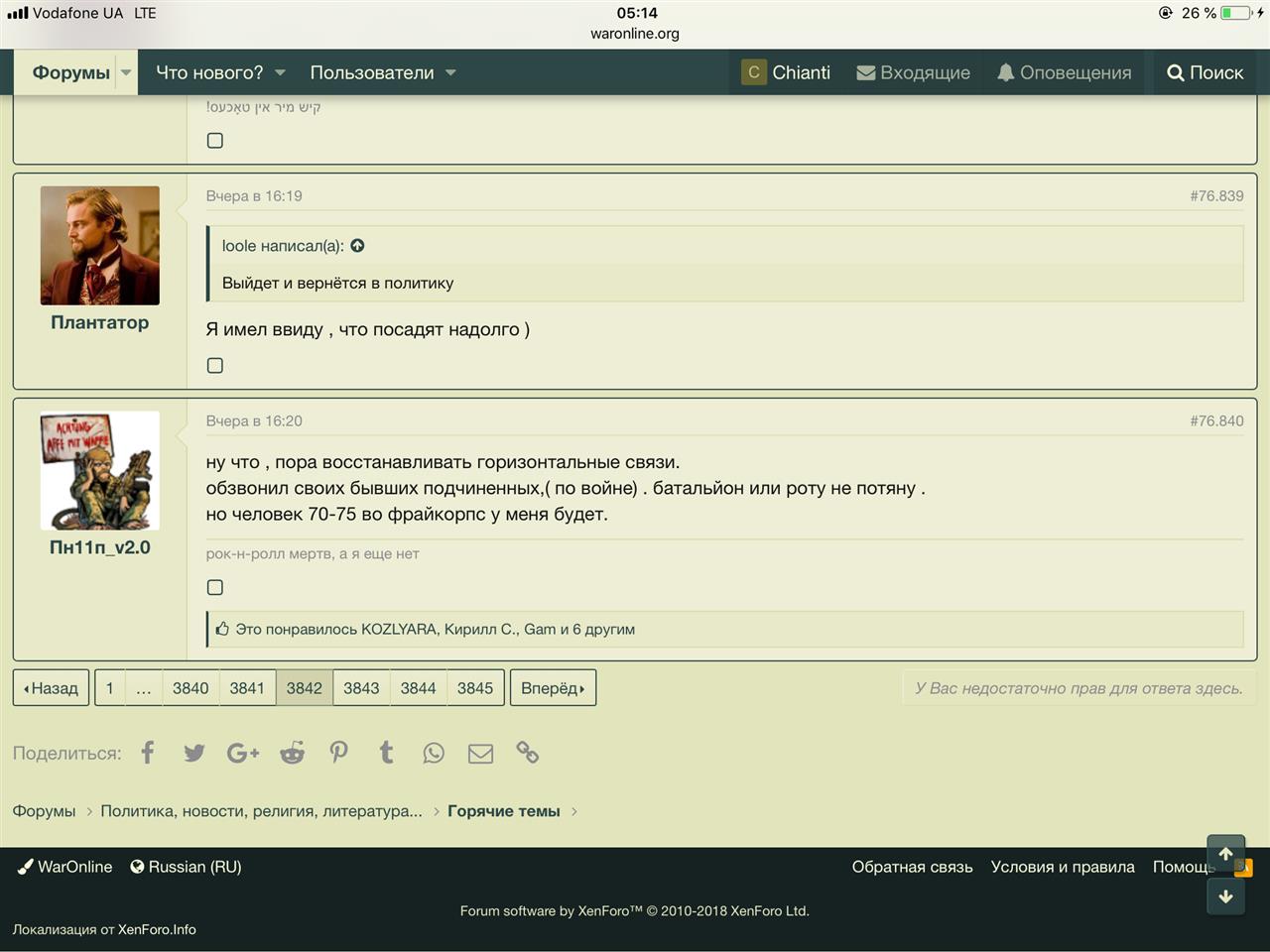Open Кирилл С. profile from likes

(480, 629)
